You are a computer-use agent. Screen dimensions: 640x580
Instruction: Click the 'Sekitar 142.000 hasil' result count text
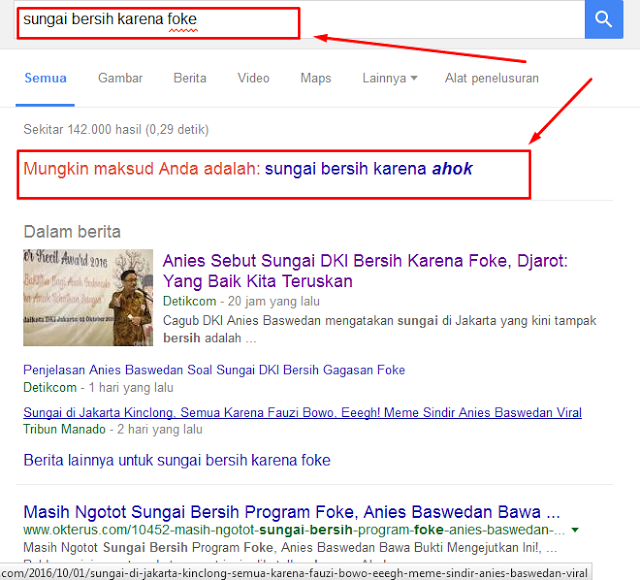[x=116, y=129]
